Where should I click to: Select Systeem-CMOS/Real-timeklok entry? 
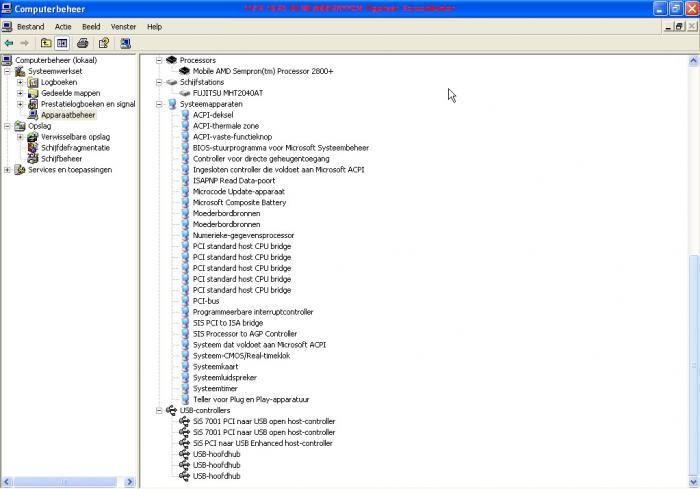tap(241, 355)
